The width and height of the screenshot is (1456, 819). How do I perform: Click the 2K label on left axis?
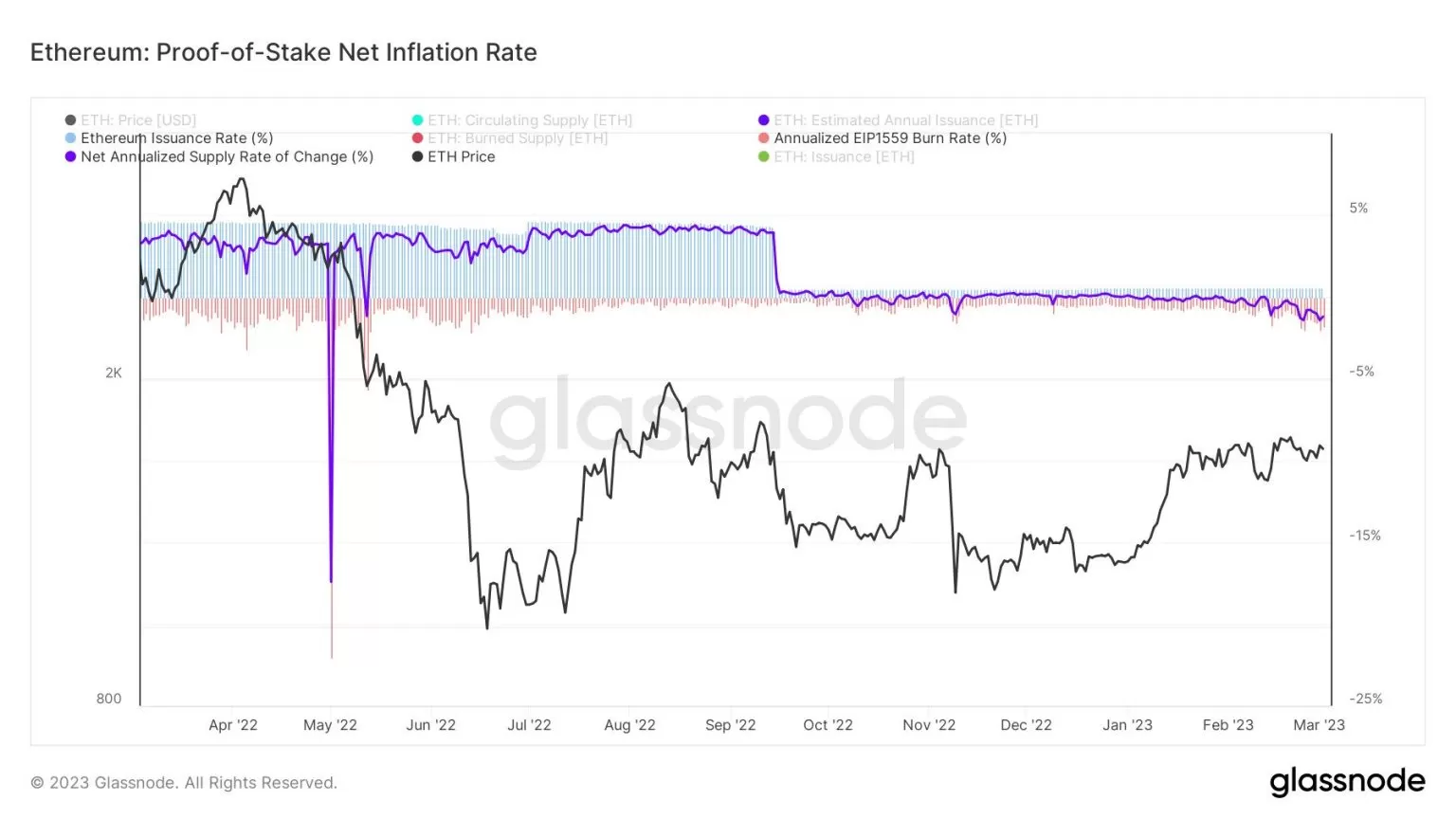tap(114, 373)
